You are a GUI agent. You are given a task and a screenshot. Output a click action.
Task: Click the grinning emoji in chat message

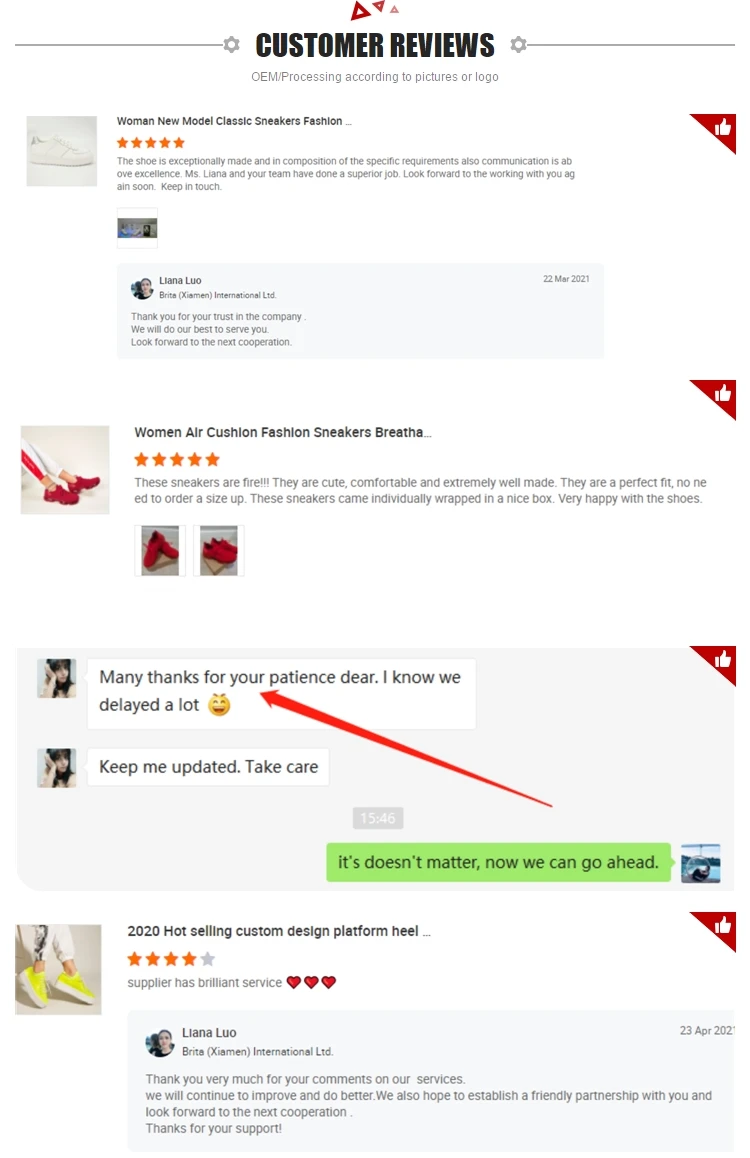219,705
